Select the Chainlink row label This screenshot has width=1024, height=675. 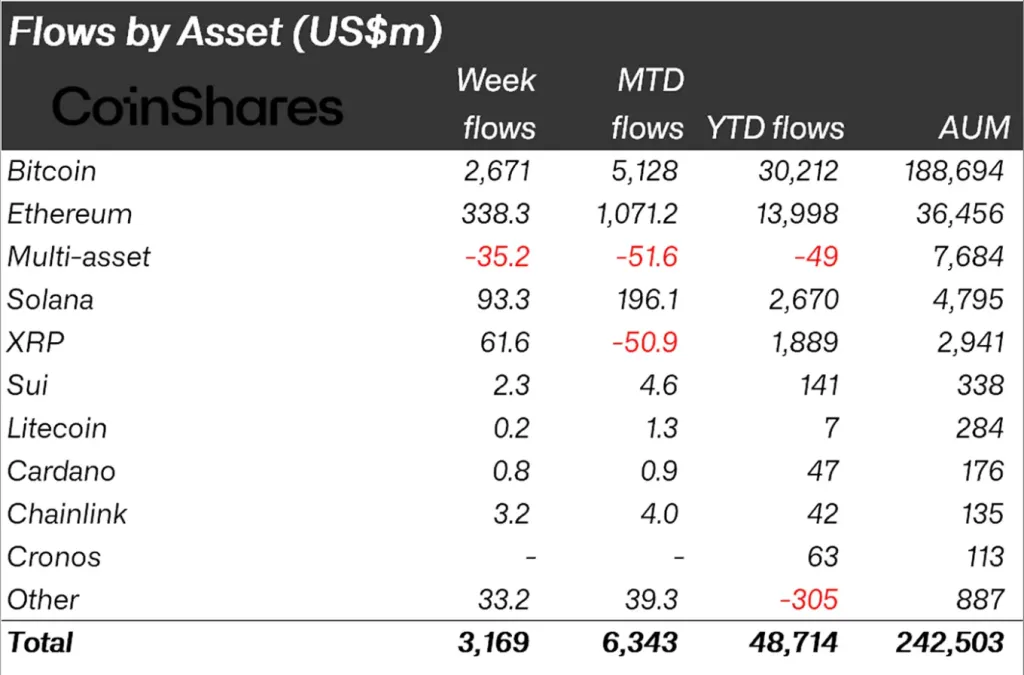[x=67, y=514]
